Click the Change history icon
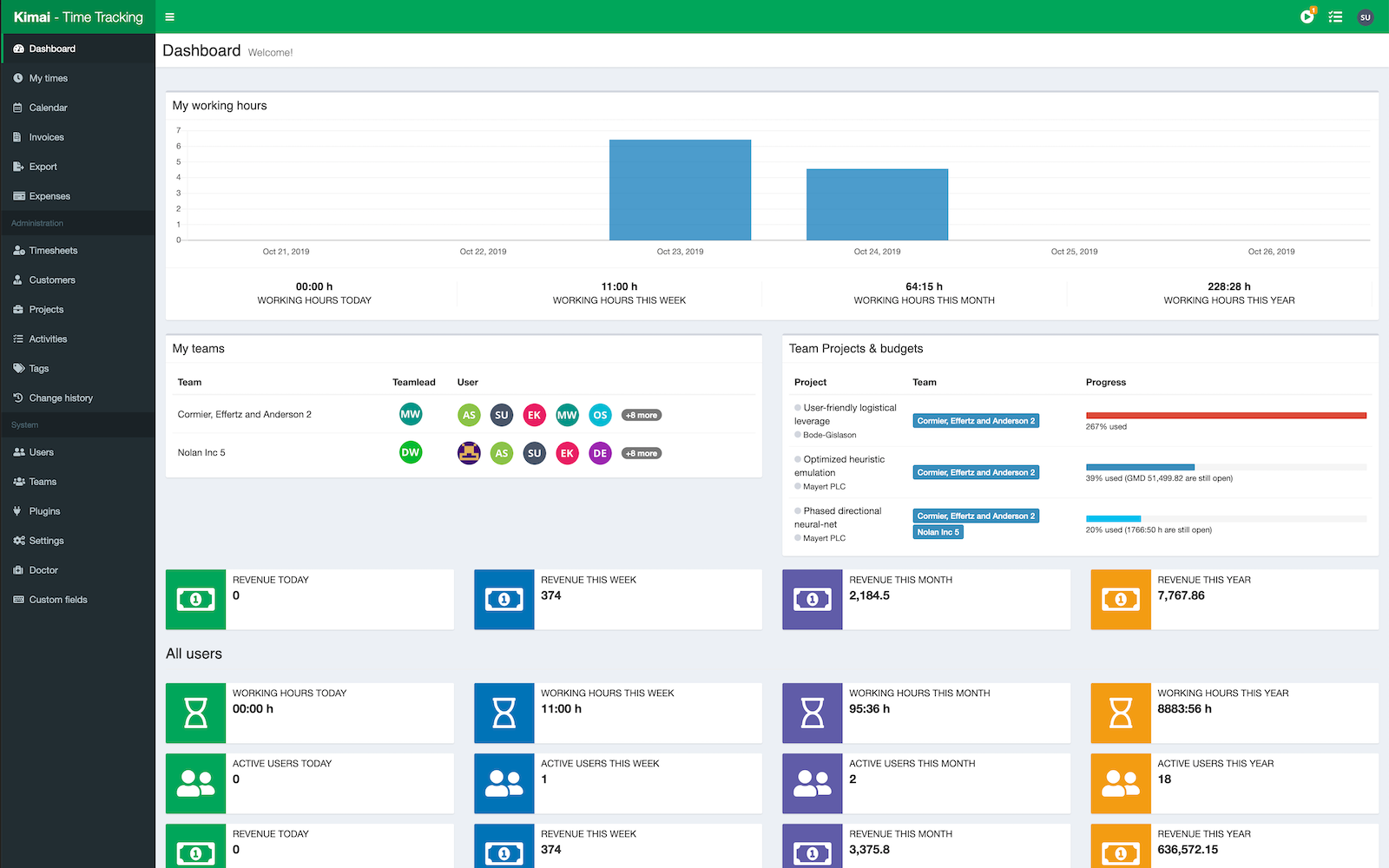 [x=18, y=398]
